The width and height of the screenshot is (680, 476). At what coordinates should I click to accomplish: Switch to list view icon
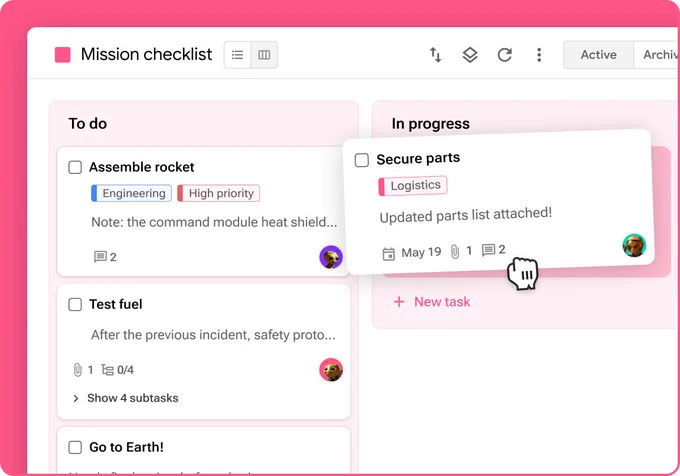237,55
